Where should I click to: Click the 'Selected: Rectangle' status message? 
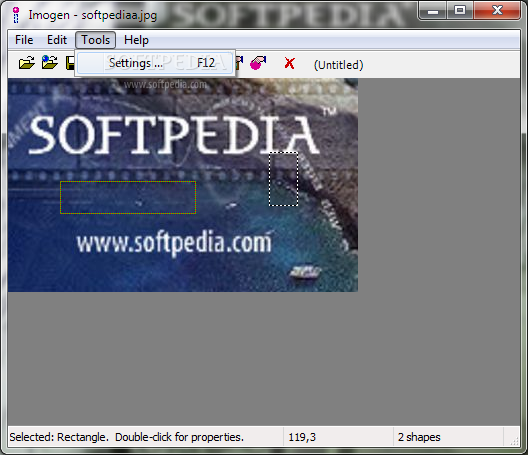[126, 437]
